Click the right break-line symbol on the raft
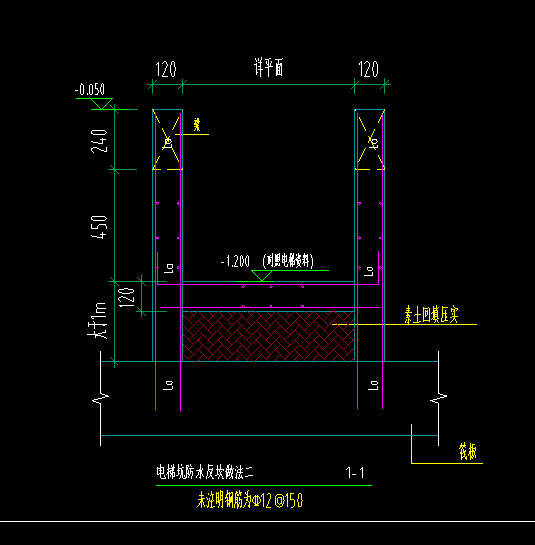Screen dimensions: 535x545 pyautogui.click(x=438, y=398)
